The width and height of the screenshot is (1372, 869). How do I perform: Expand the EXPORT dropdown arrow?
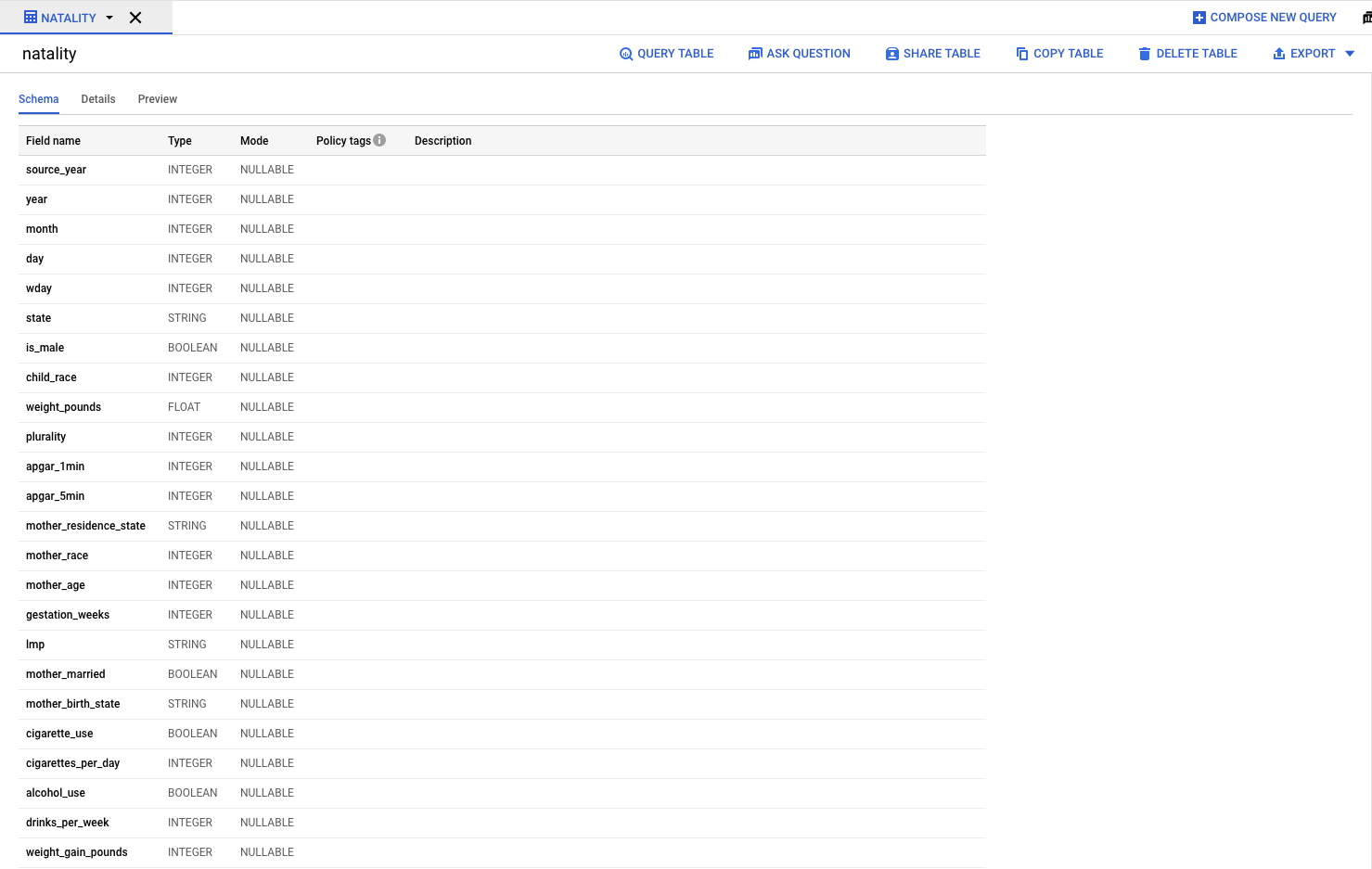[x=1350, y=54]
